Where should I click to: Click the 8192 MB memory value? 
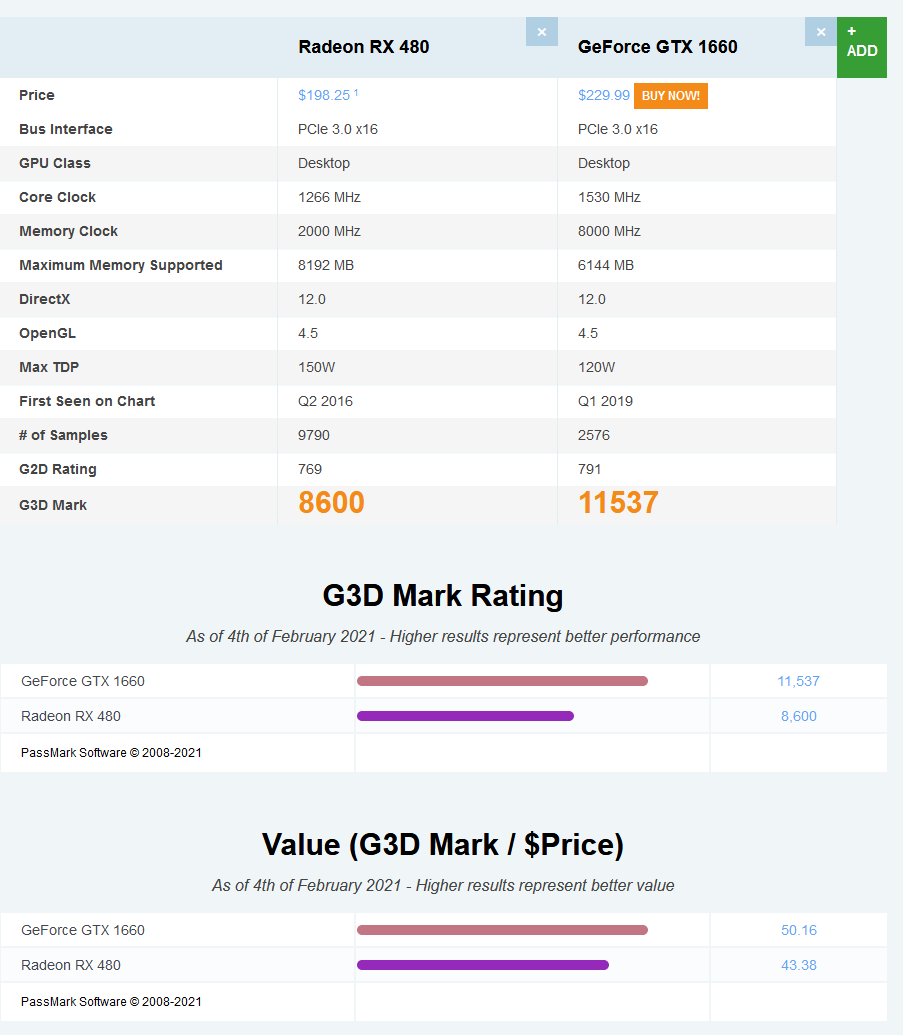(x=326, y=265)
